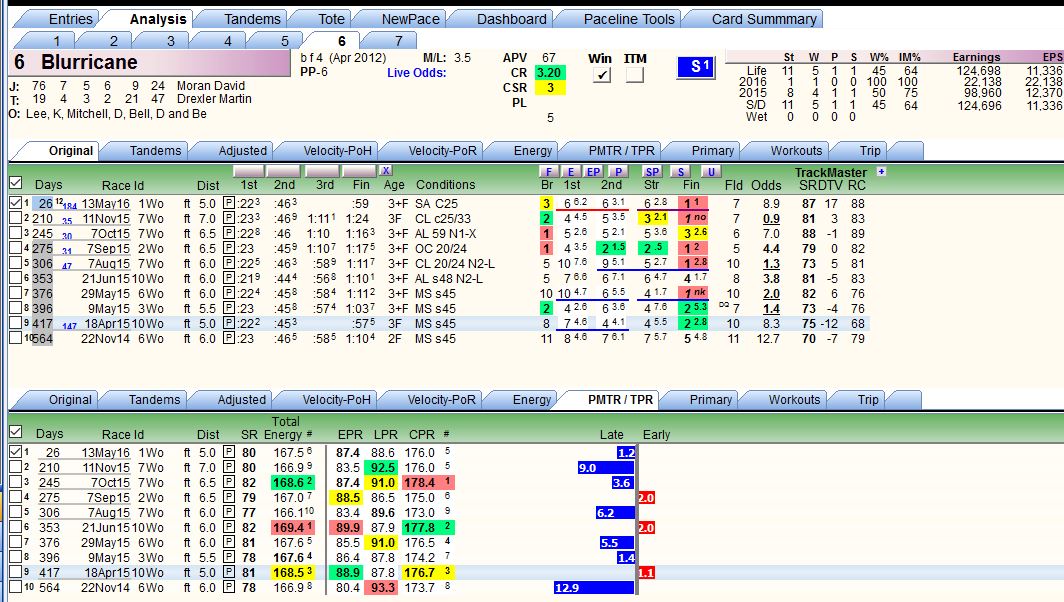Click P surface icon in 7Oct15 PMTR row
Viewport: 1064px width, 602px height.
click(229, 483)
